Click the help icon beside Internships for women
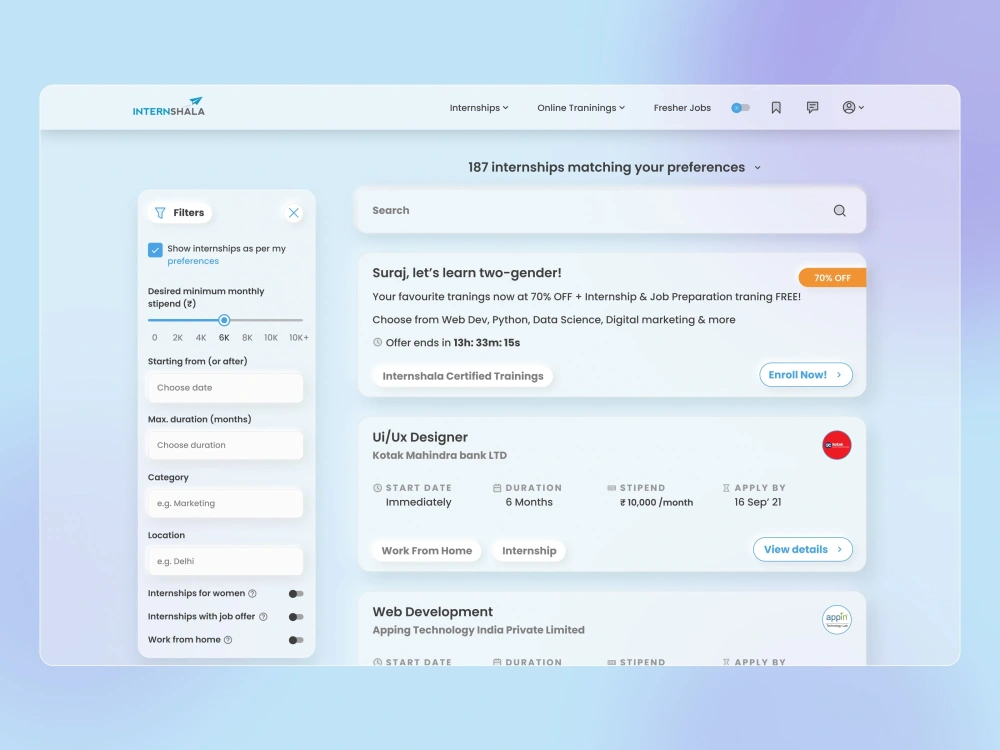The image size is (1000, 750). point(253,594)
